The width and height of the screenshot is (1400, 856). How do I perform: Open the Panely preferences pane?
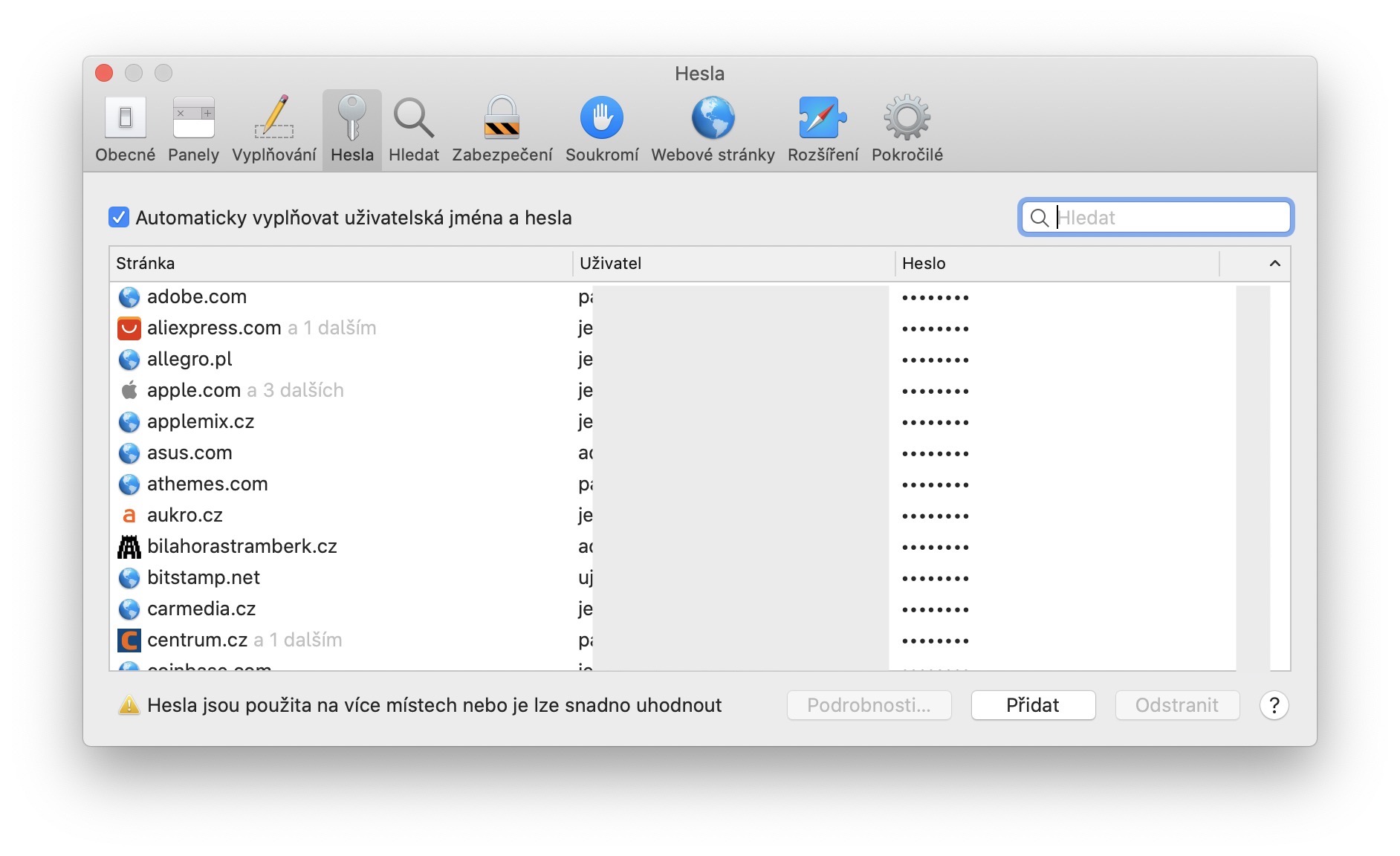[x=193, y=129]
